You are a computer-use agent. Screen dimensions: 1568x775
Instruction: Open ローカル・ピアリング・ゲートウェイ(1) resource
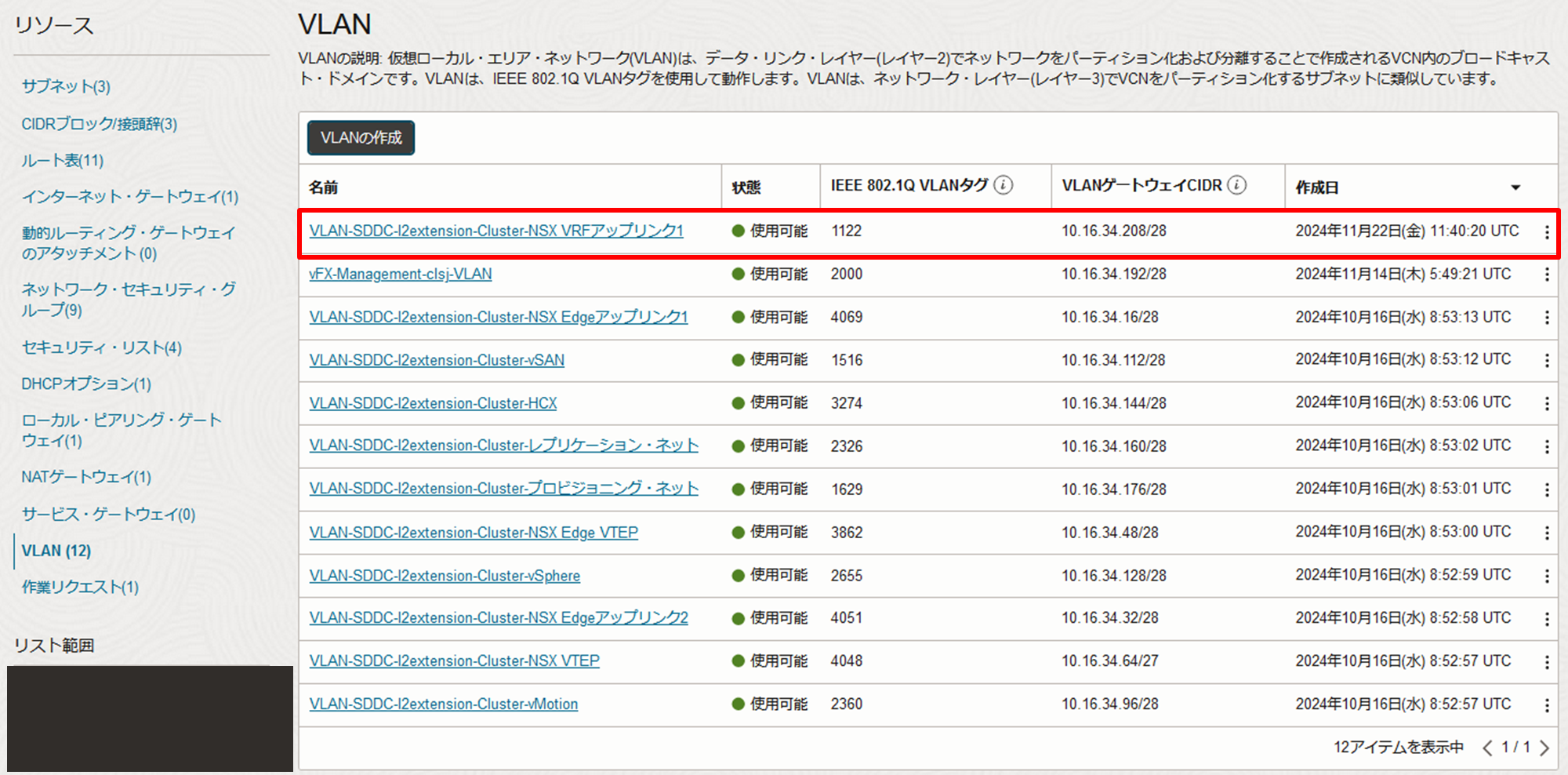pos(122,430)
